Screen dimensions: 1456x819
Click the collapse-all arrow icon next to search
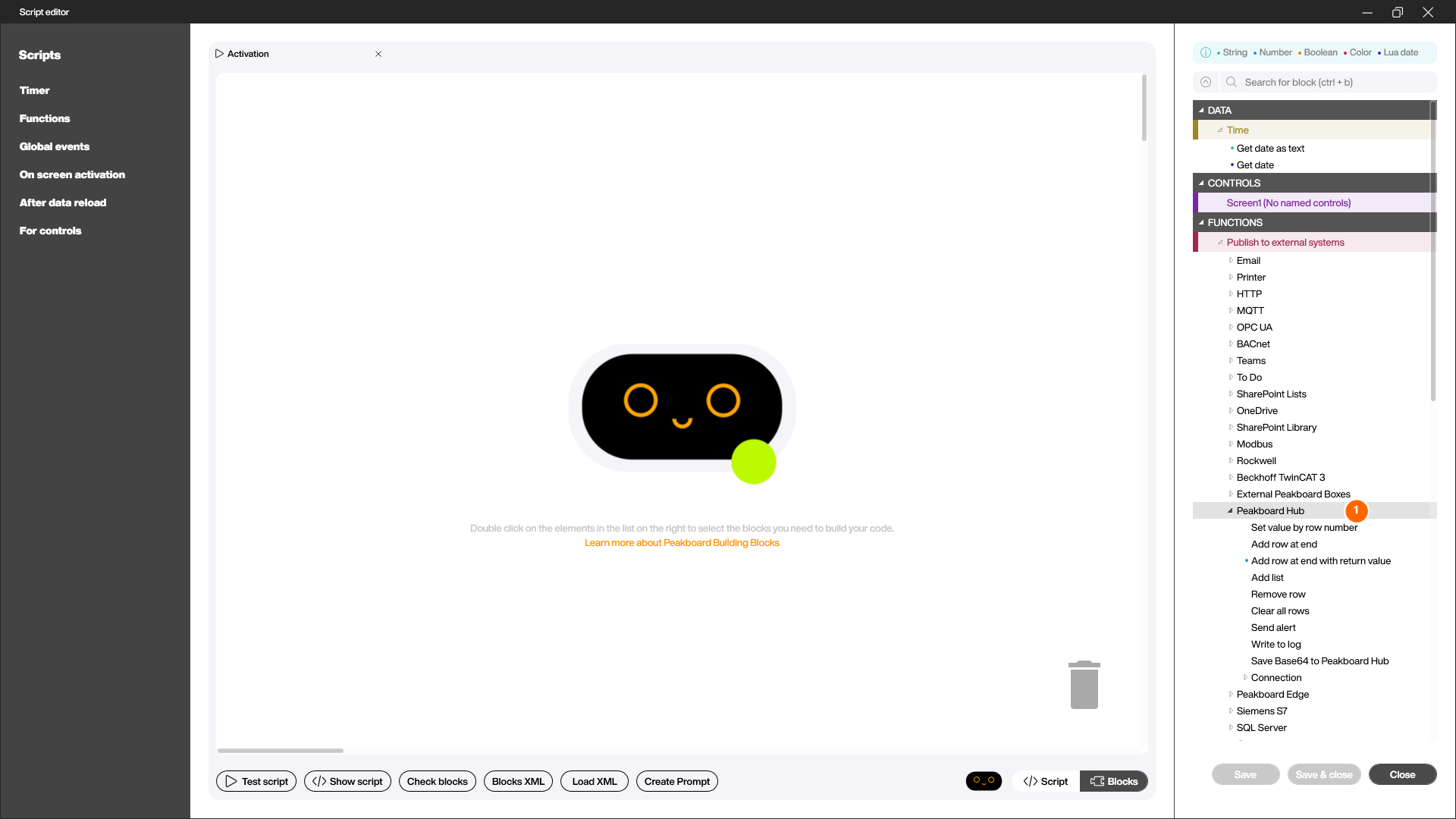point(1206,82)
